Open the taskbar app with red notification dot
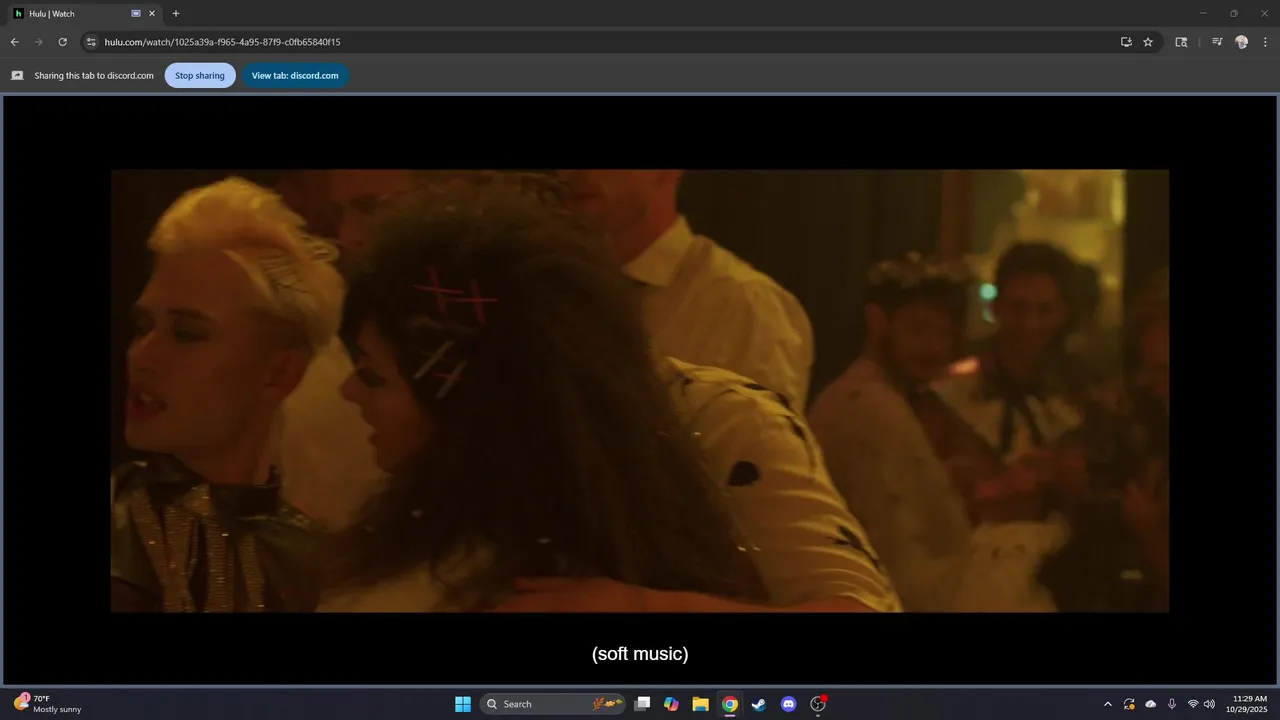Viewport: 1280px width, 720px height. [818, 704]
